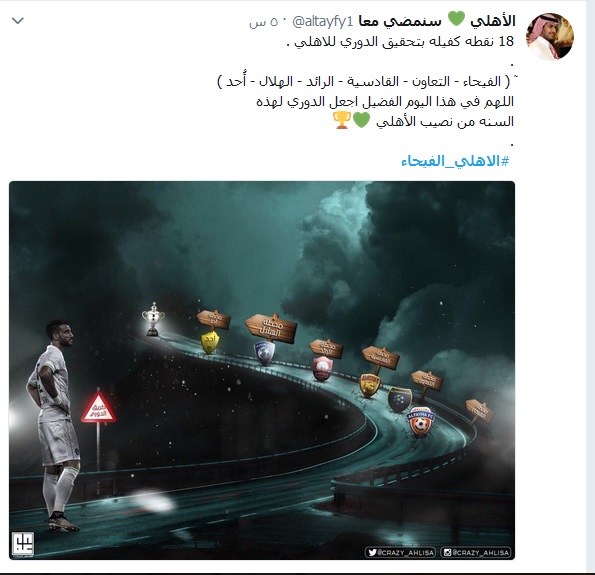This screenshot has height=575, width=595.
Task: Select the ALFAYHA FC football badge
Action: pos(420,421)
